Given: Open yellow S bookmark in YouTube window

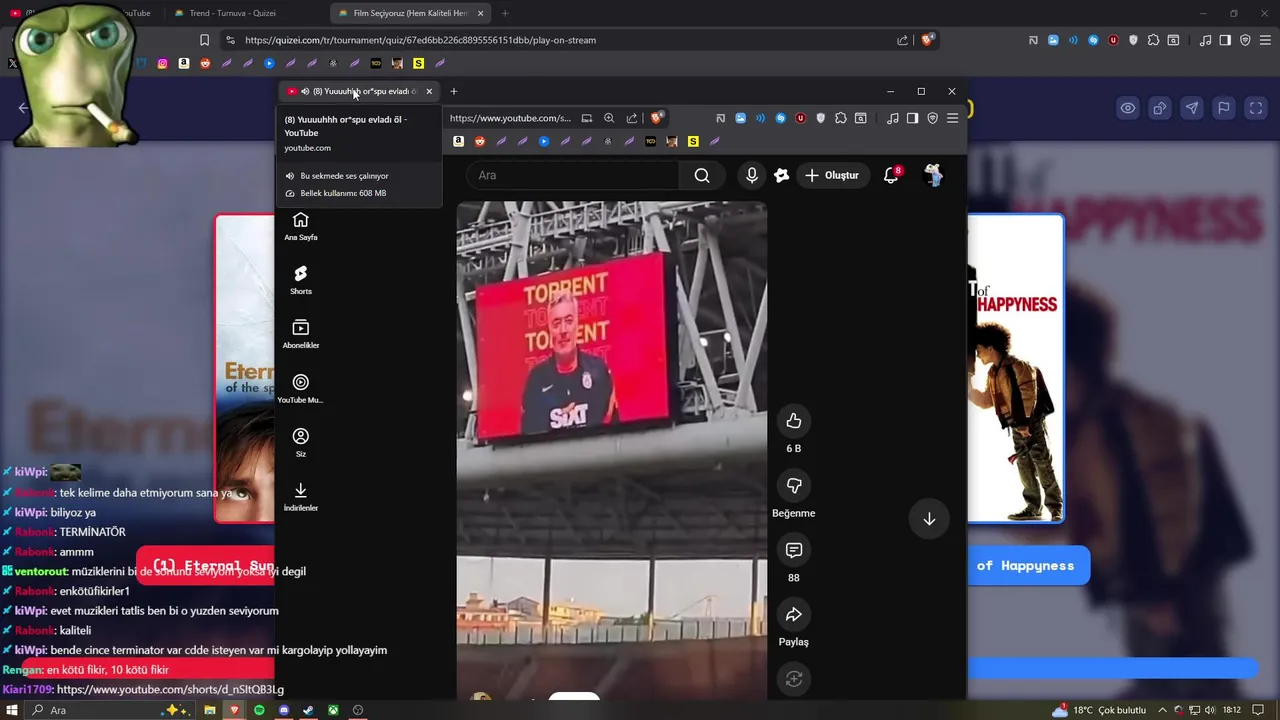Looking at the screenshot, I should pyautogui.click(x=693, y=141).
